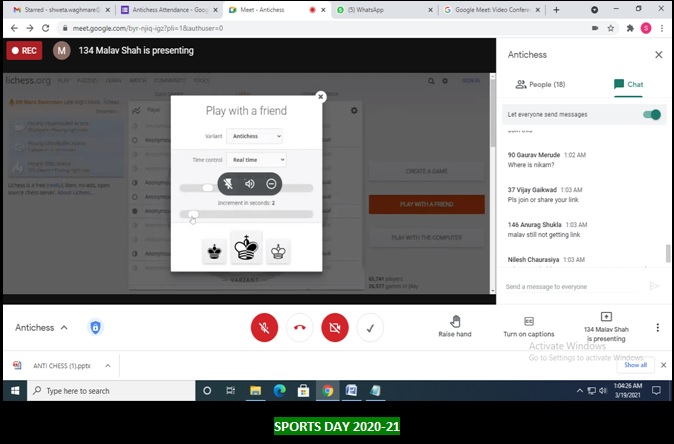Open the Chrome profile avatar
Image resolution: width=674 pixels, height=444 pixels.
[x=646, y=28]
